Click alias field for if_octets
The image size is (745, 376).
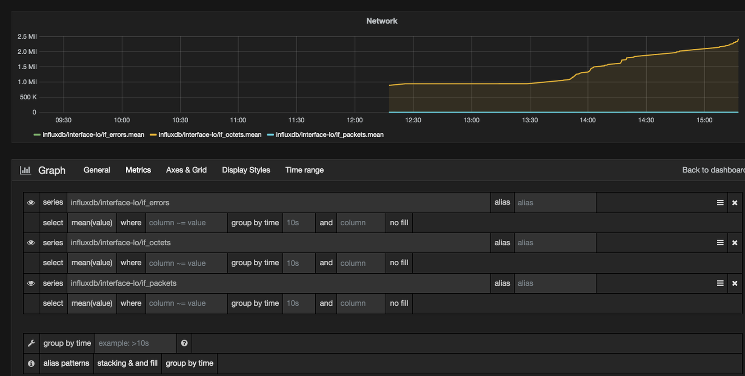coord(555,242)
